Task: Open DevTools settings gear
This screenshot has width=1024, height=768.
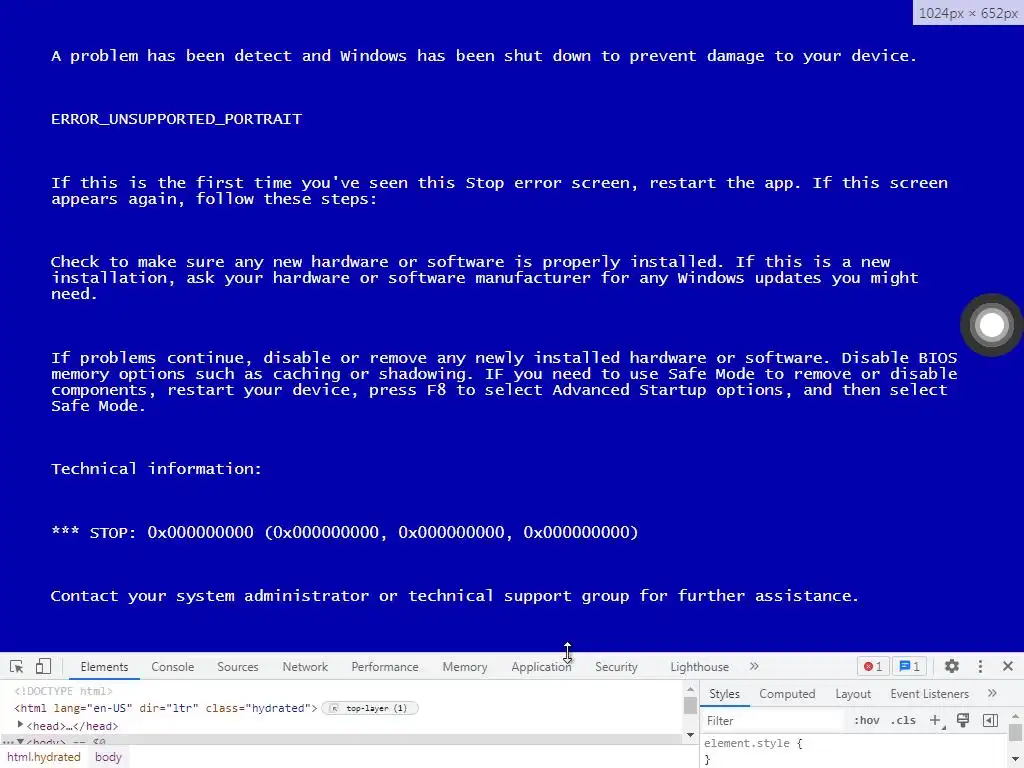Action: click(952, 666)
